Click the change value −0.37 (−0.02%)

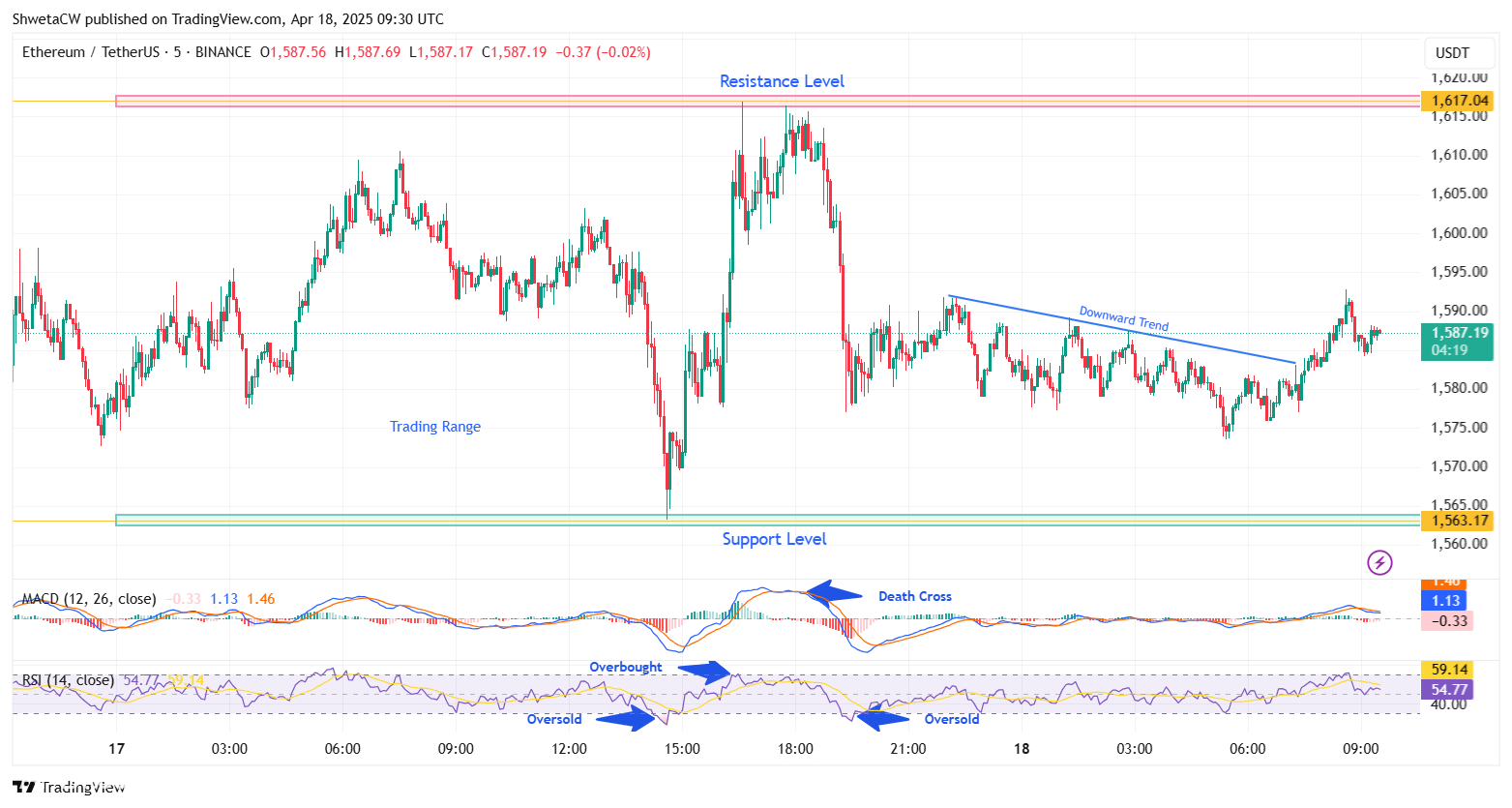[603, 52]
